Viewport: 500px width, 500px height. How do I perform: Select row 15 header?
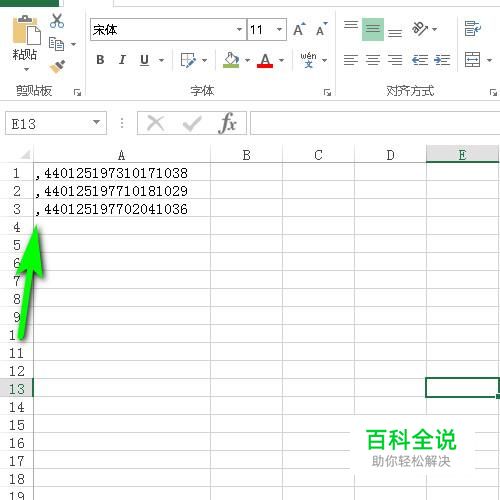pos(17,425)
